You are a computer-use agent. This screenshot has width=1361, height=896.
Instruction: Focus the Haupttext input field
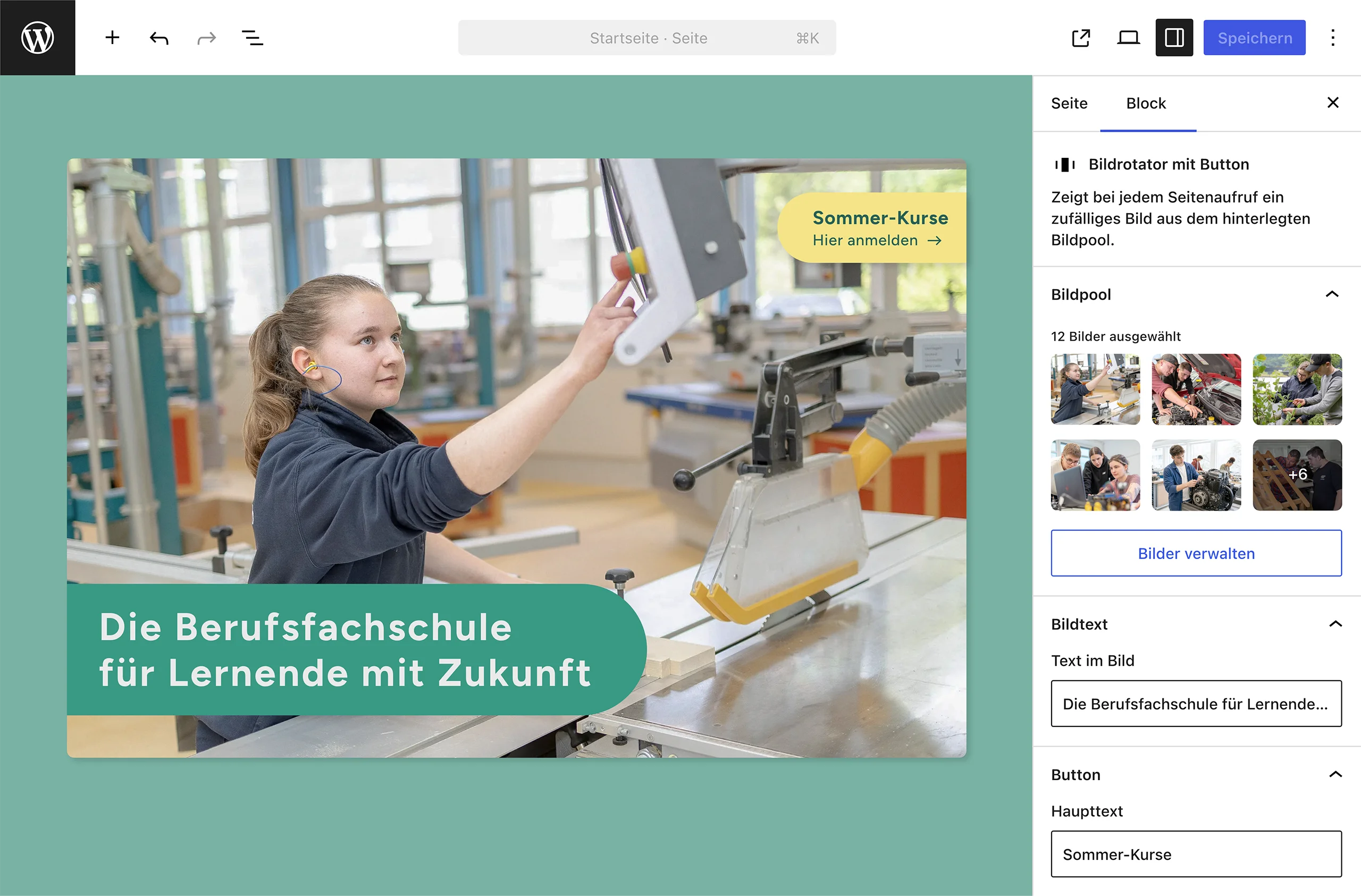1196,853
